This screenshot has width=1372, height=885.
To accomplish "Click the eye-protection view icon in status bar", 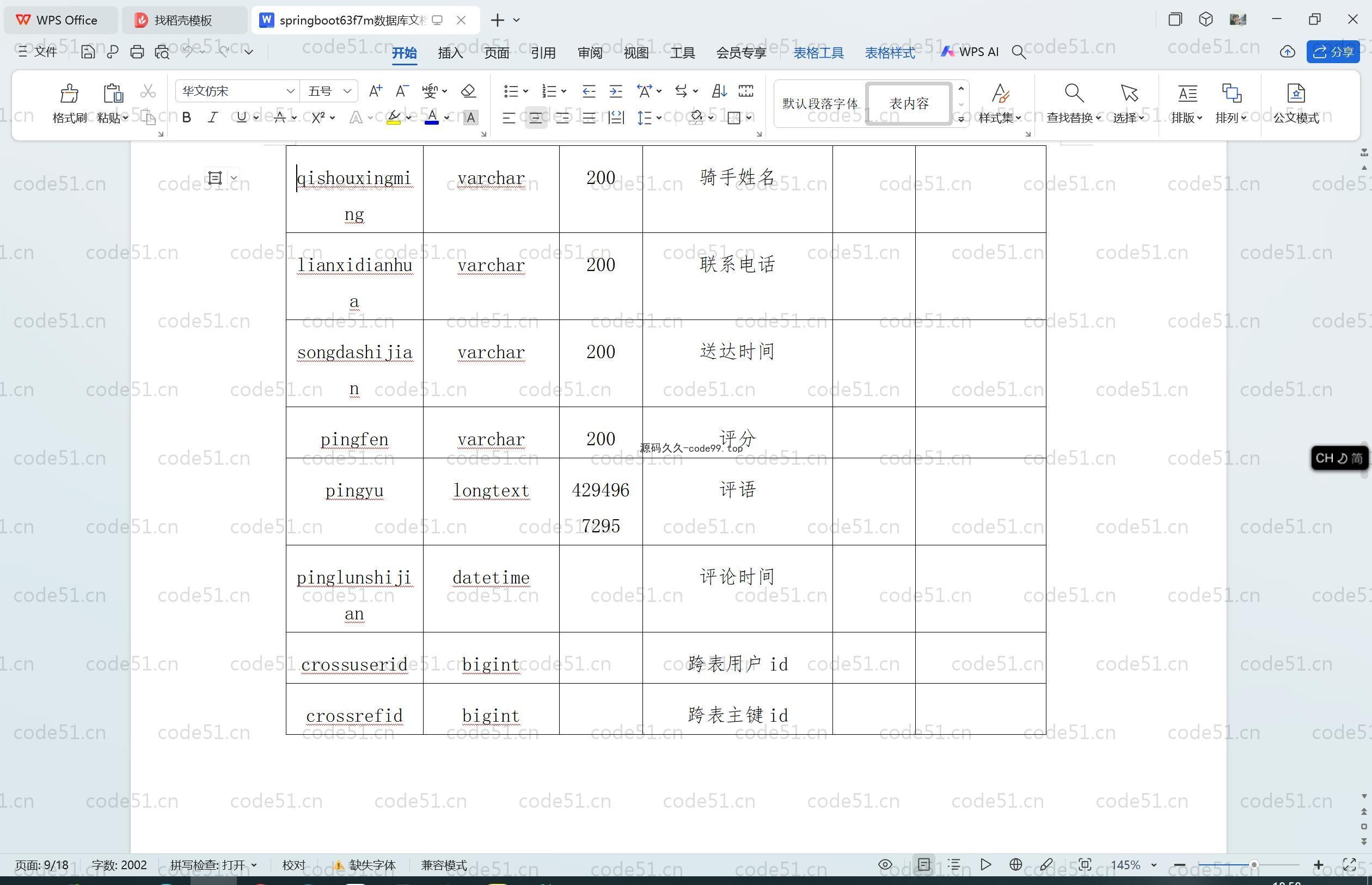I will pos(885,864).
